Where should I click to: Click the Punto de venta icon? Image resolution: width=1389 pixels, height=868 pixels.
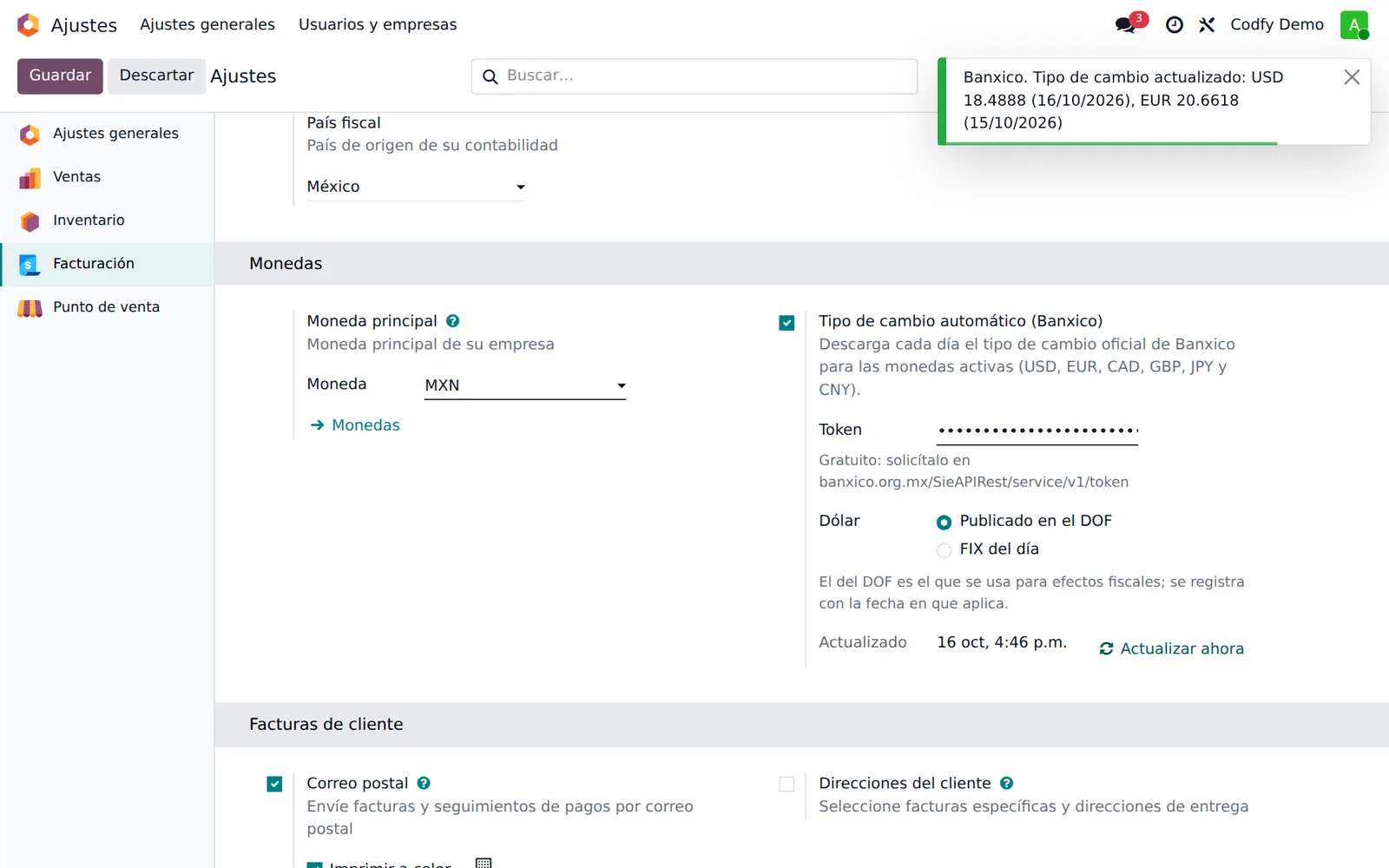click(30, 308)
